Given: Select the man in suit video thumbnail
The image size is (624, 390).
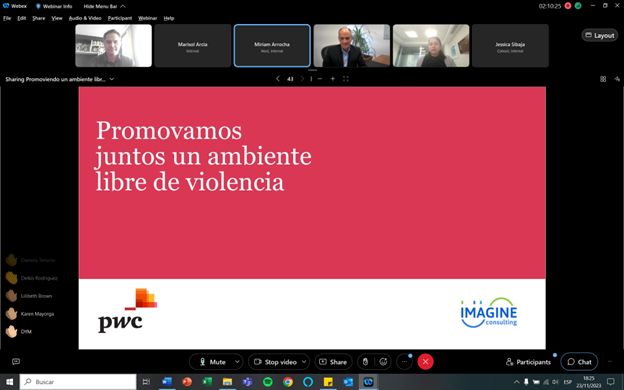Looking at the screenshot, I should tap(352, 45).
